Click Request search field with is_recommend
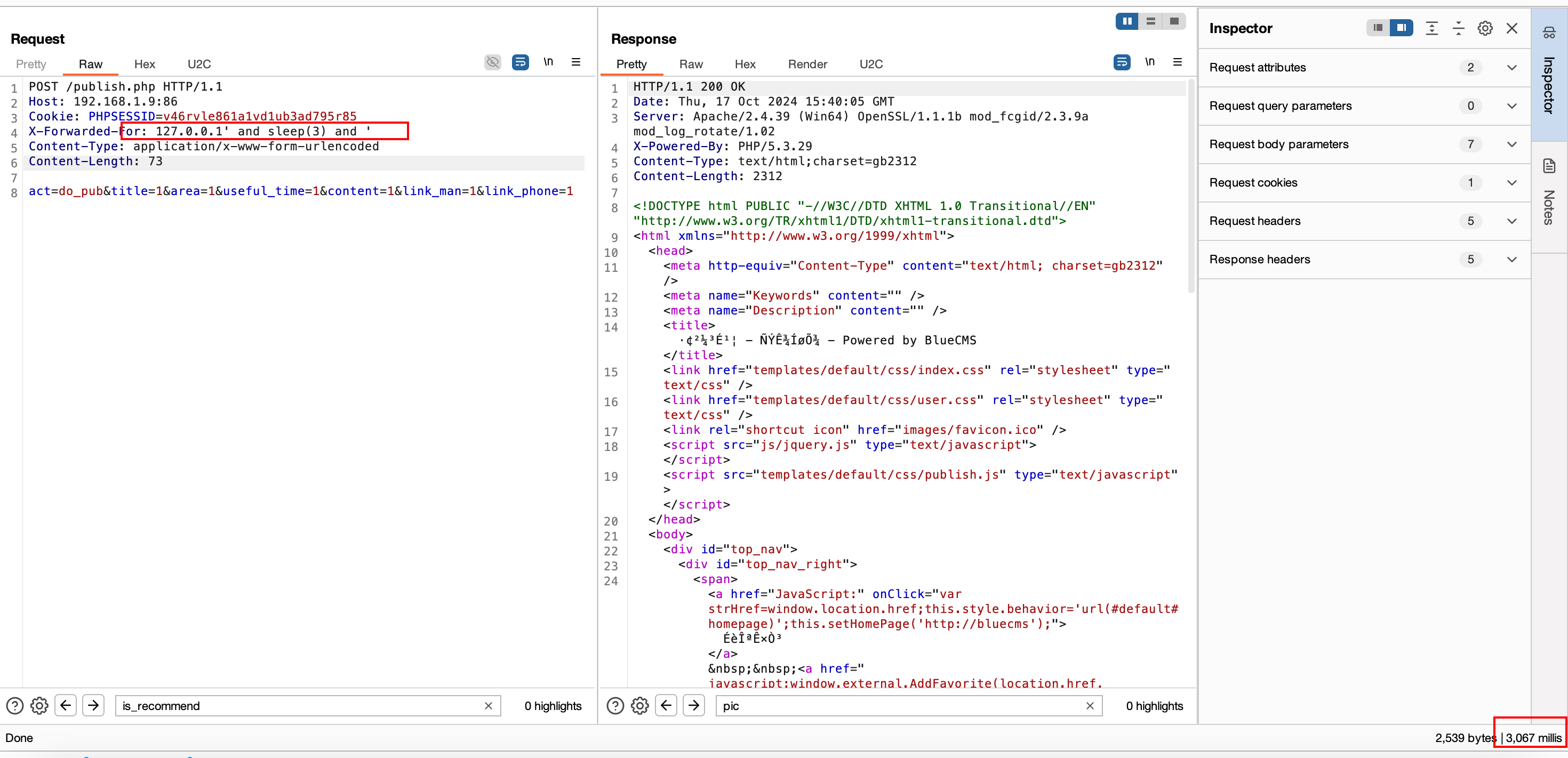The image size is (1568, 758). (x=307, y=706)
